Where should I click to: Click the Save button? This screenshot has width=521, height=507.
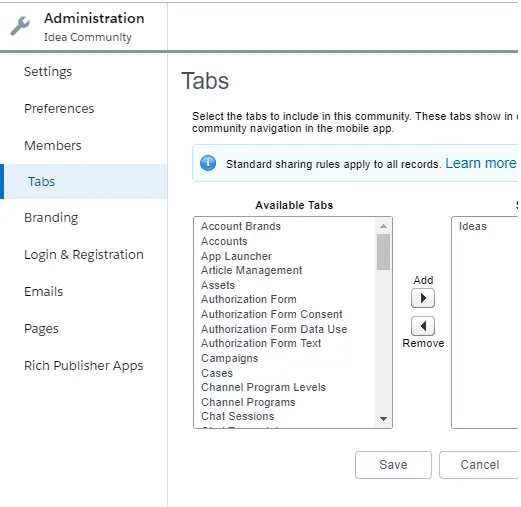pos(393,465)
